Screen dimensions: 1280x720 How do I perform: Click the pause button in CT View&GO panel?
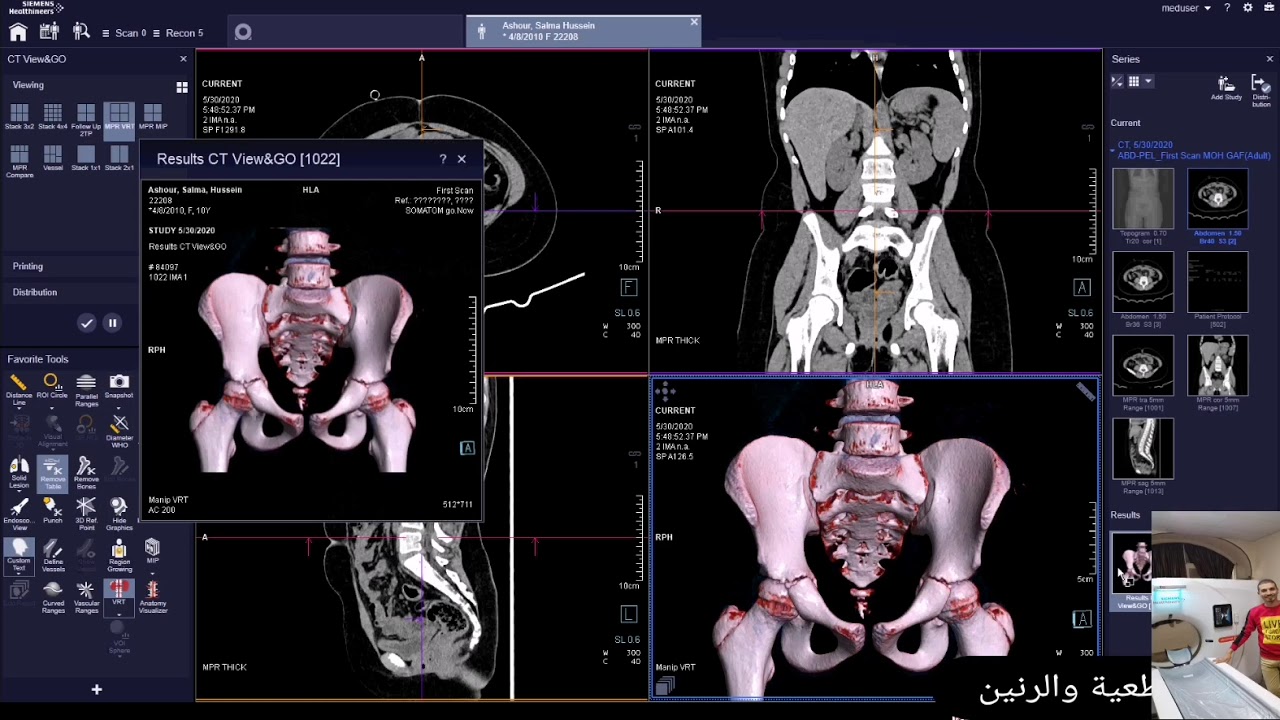112,323
